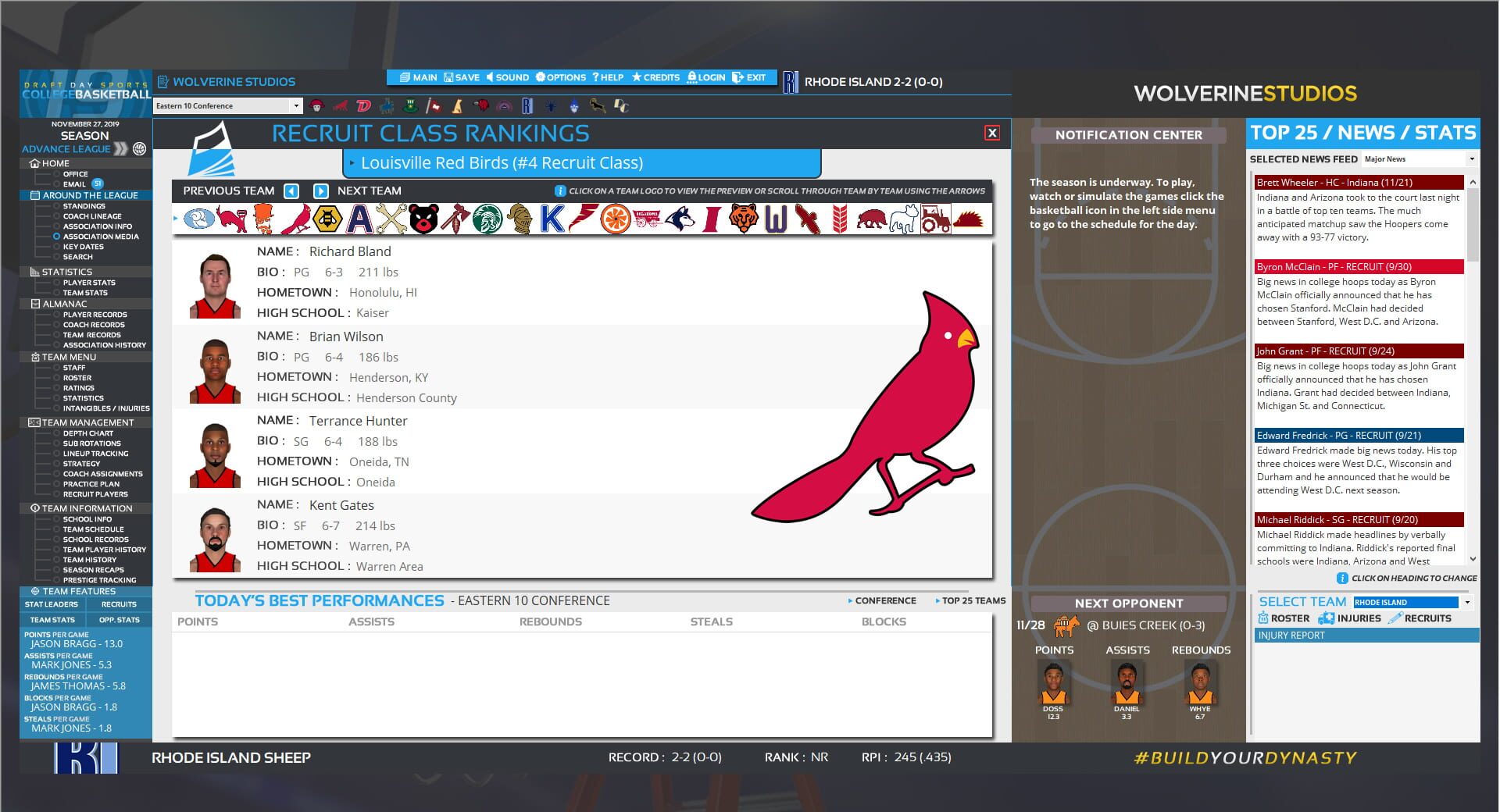Click the Top 25 Teams link
This screenshot has height=812, width=1500.
click(x=972, y=600)
